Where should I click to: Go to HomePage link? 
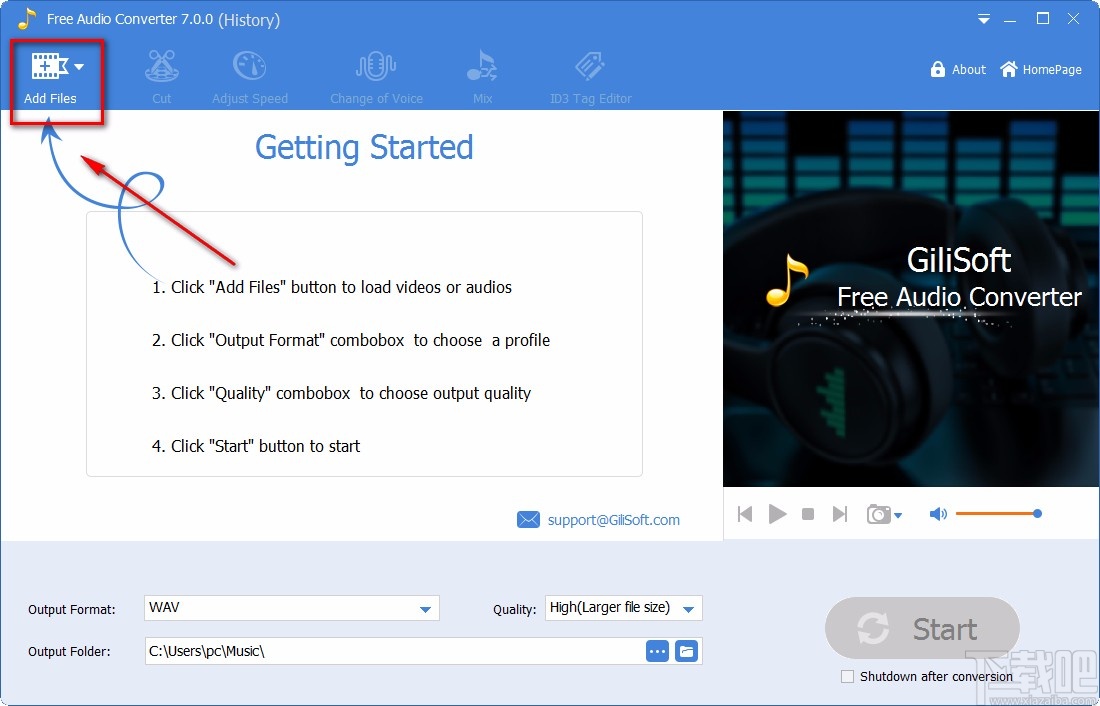pos(1041,69)
